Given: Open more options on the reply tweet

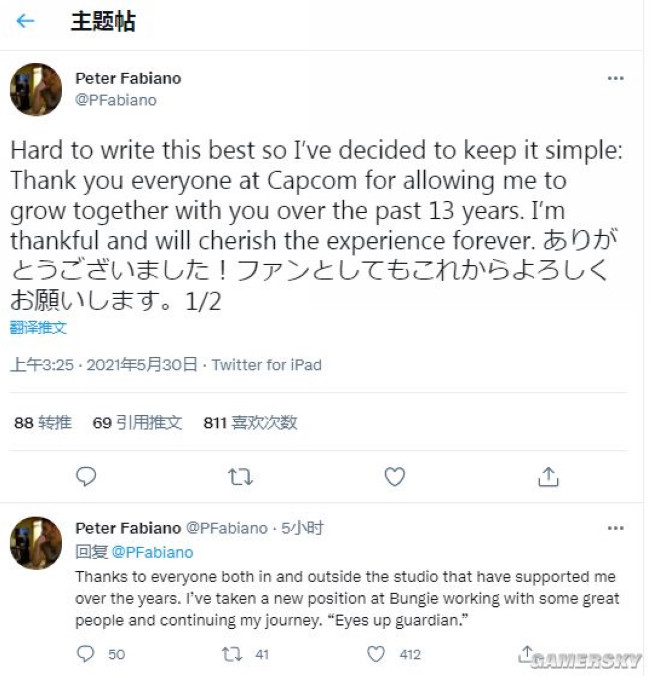Looking at the screenshot, I should coord(616,528).
